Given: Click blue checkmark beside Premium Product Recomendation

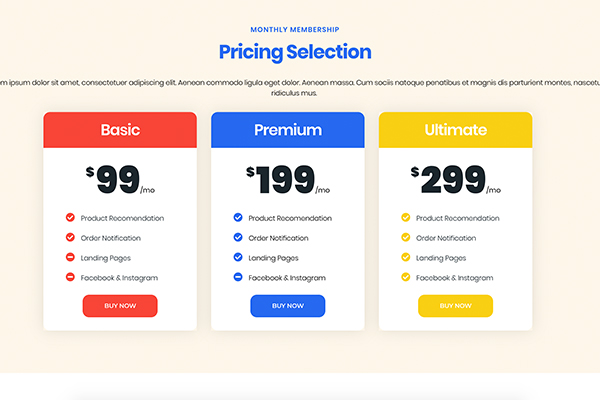Looking at the screenshot, I should point(238,217).
